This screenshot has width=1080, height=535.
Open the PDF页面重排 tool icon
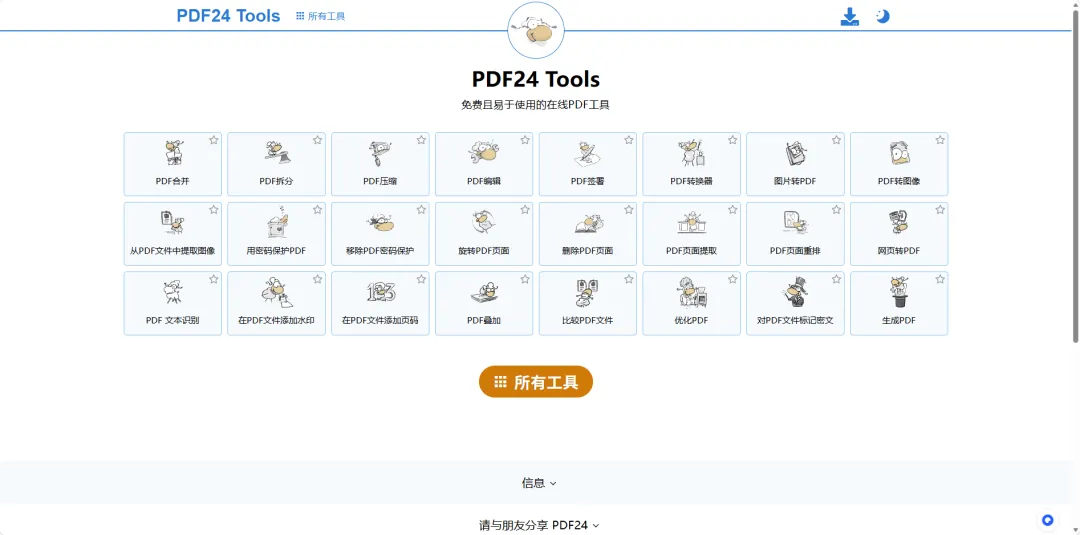796,222
